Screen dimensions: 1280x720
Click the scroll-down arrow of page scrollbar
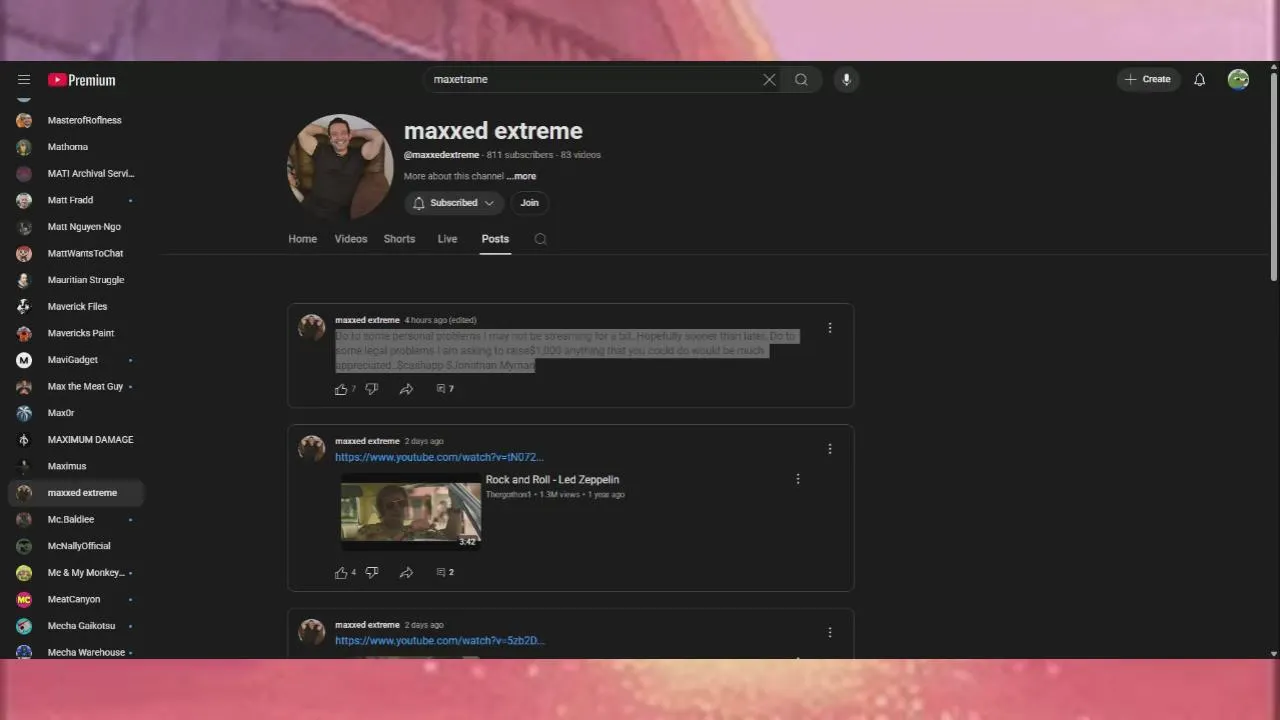pyautogui.click(x=1273, y=653)
